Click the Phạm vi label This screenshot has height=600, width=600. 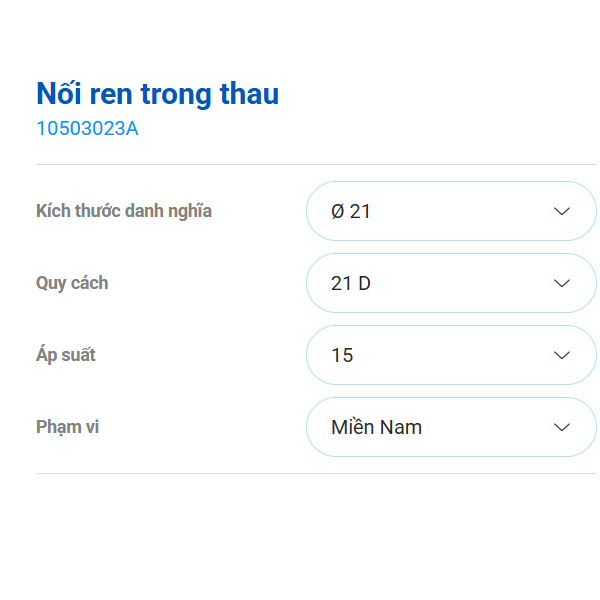[67, 427]
